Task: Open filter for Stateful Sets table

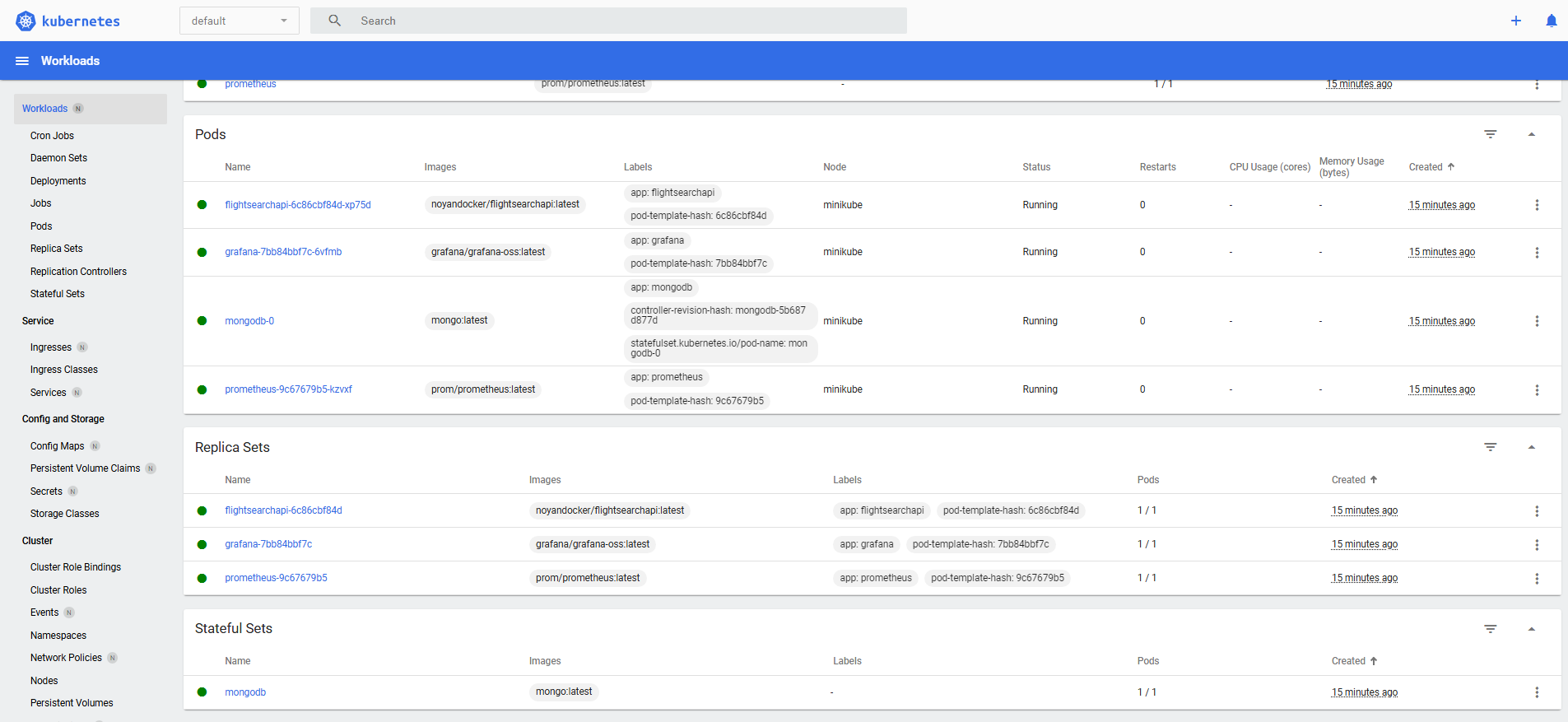Action: 1491,629
